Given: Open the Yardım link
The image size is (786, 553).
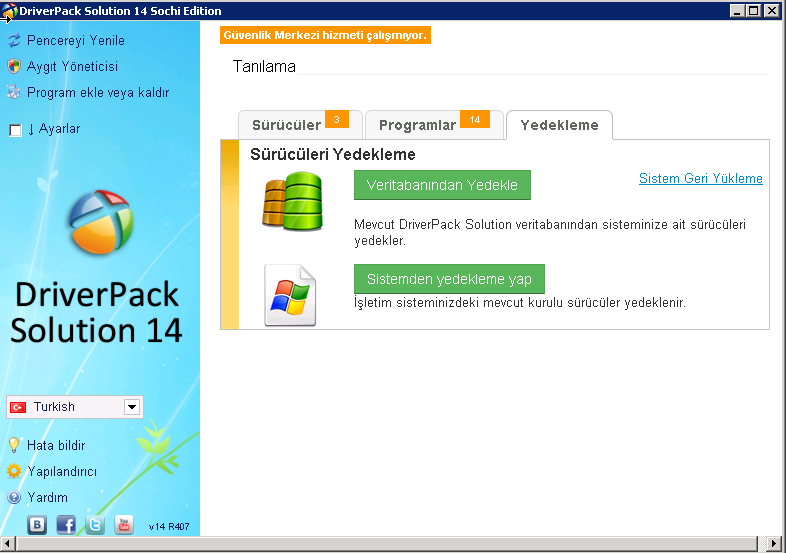Looking at the screenshot, I should click(48, 497).
